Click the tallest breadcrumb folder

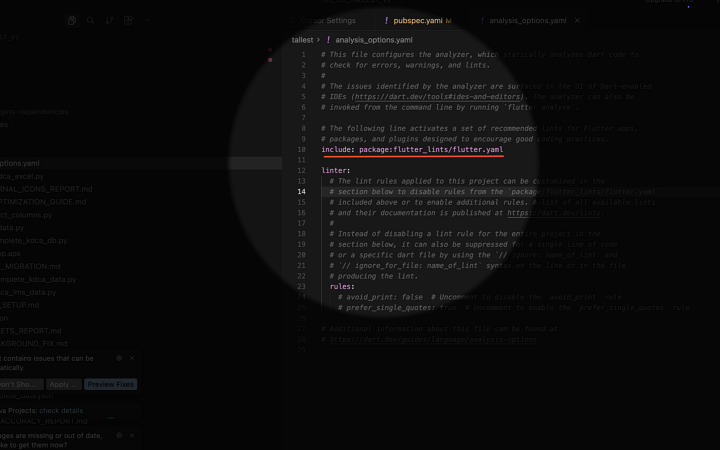pos(302,40)
